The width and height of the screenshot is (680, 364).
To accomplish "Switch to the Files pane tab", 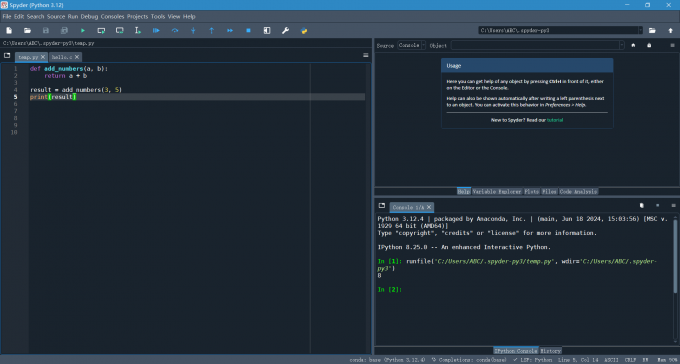I will coord(549,191).
